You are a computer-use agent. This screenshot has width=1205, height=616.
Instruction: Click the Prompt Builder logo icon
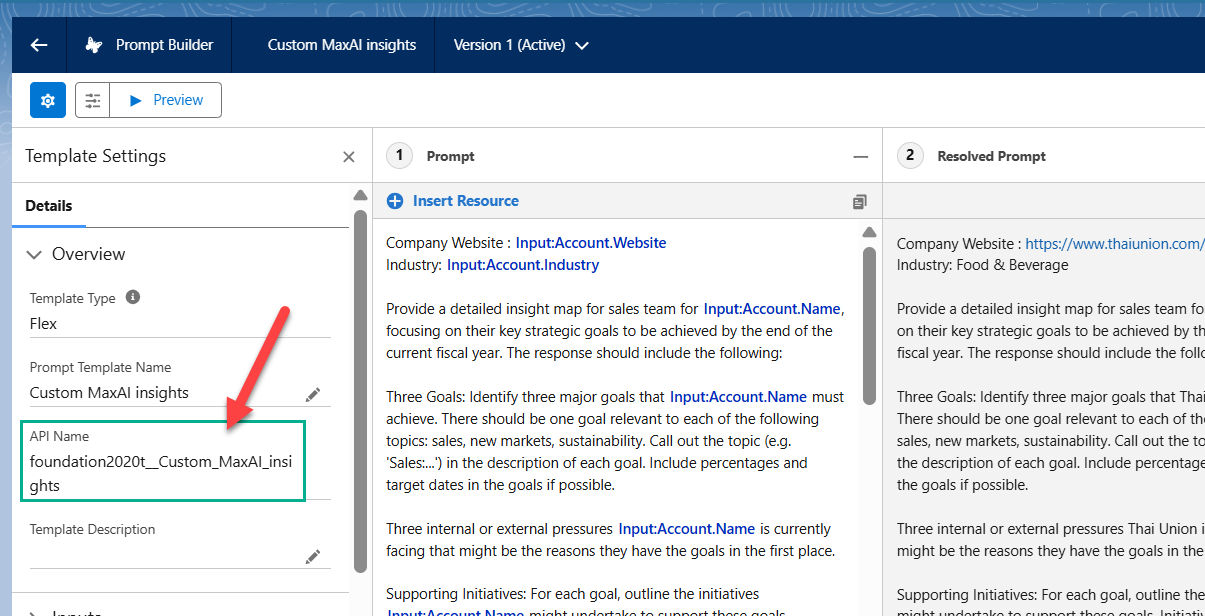coord(94,45)
